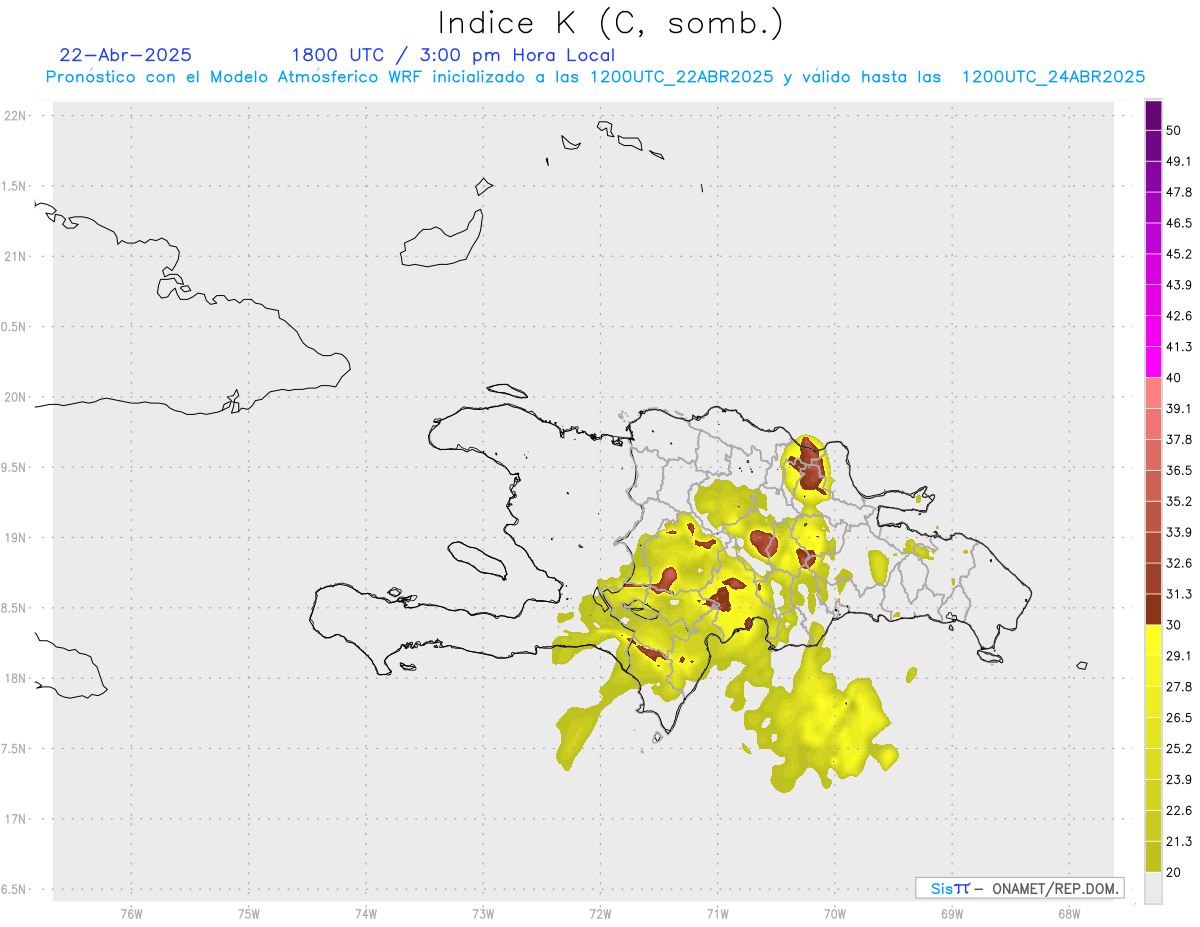Click the '26.5' color scale value

[1179, 718]
